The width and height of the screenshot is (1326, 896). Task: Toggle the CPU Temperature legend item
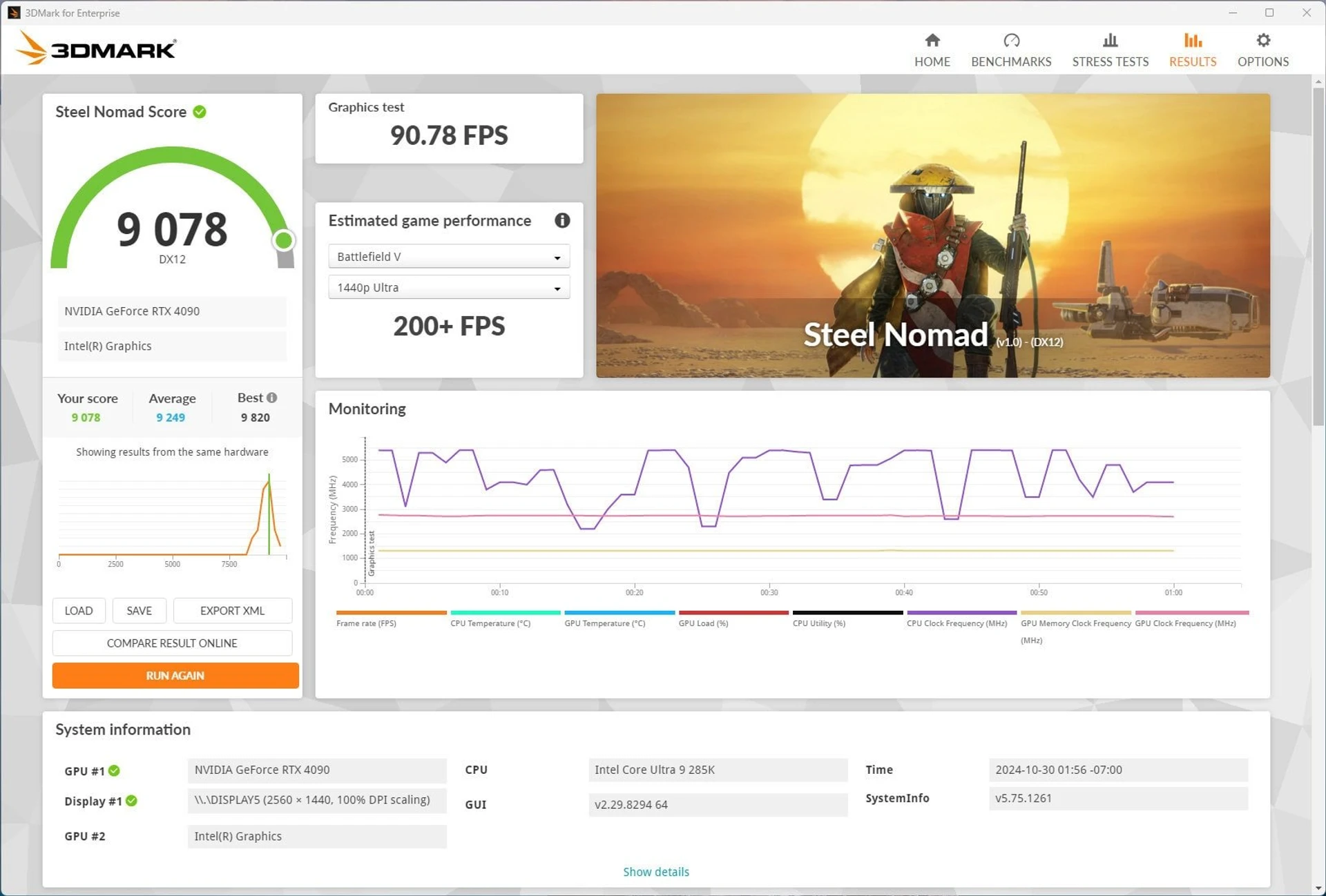click(505, 619)
